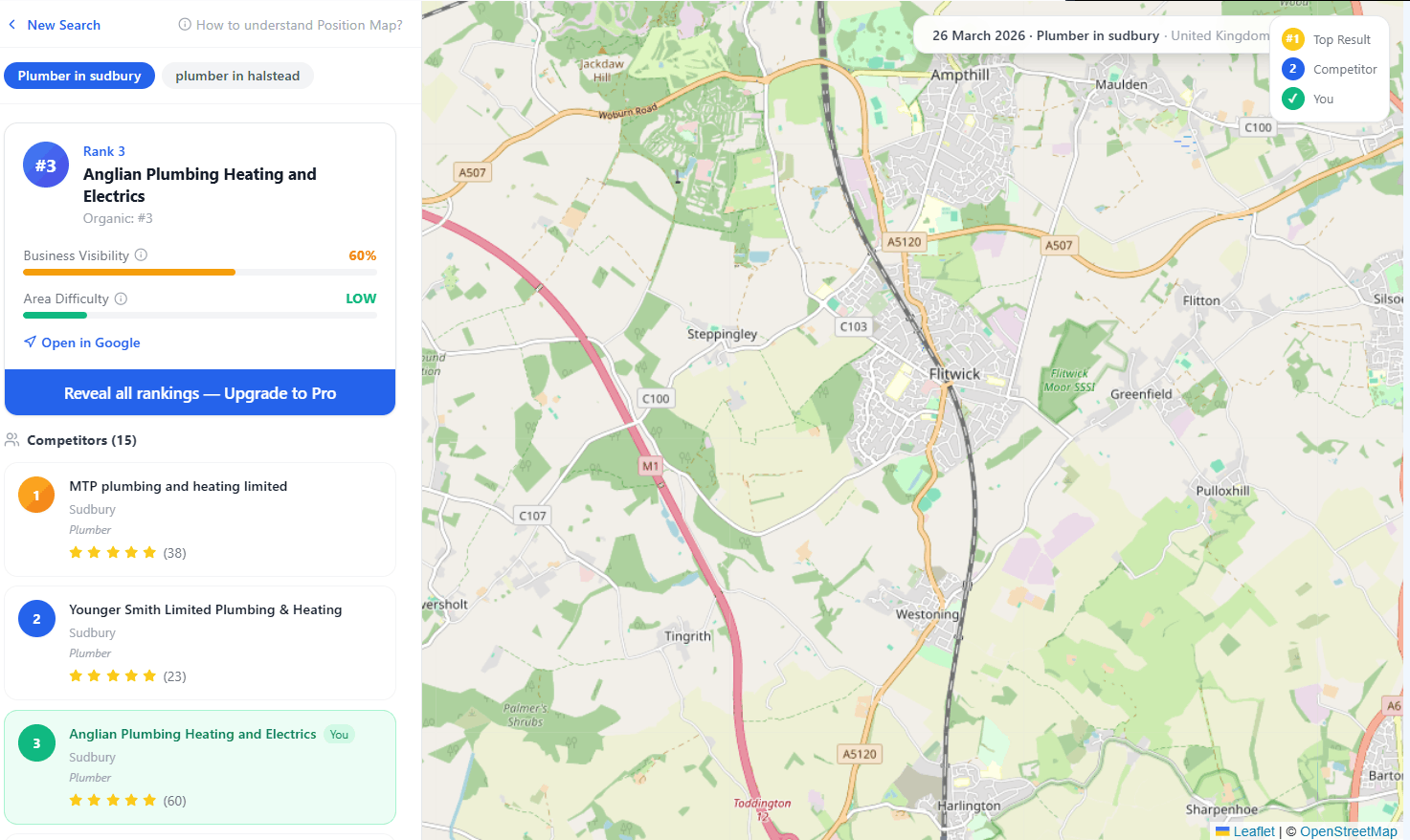Open the OpenStreetMap attribution link

(x=1348, y=830)
